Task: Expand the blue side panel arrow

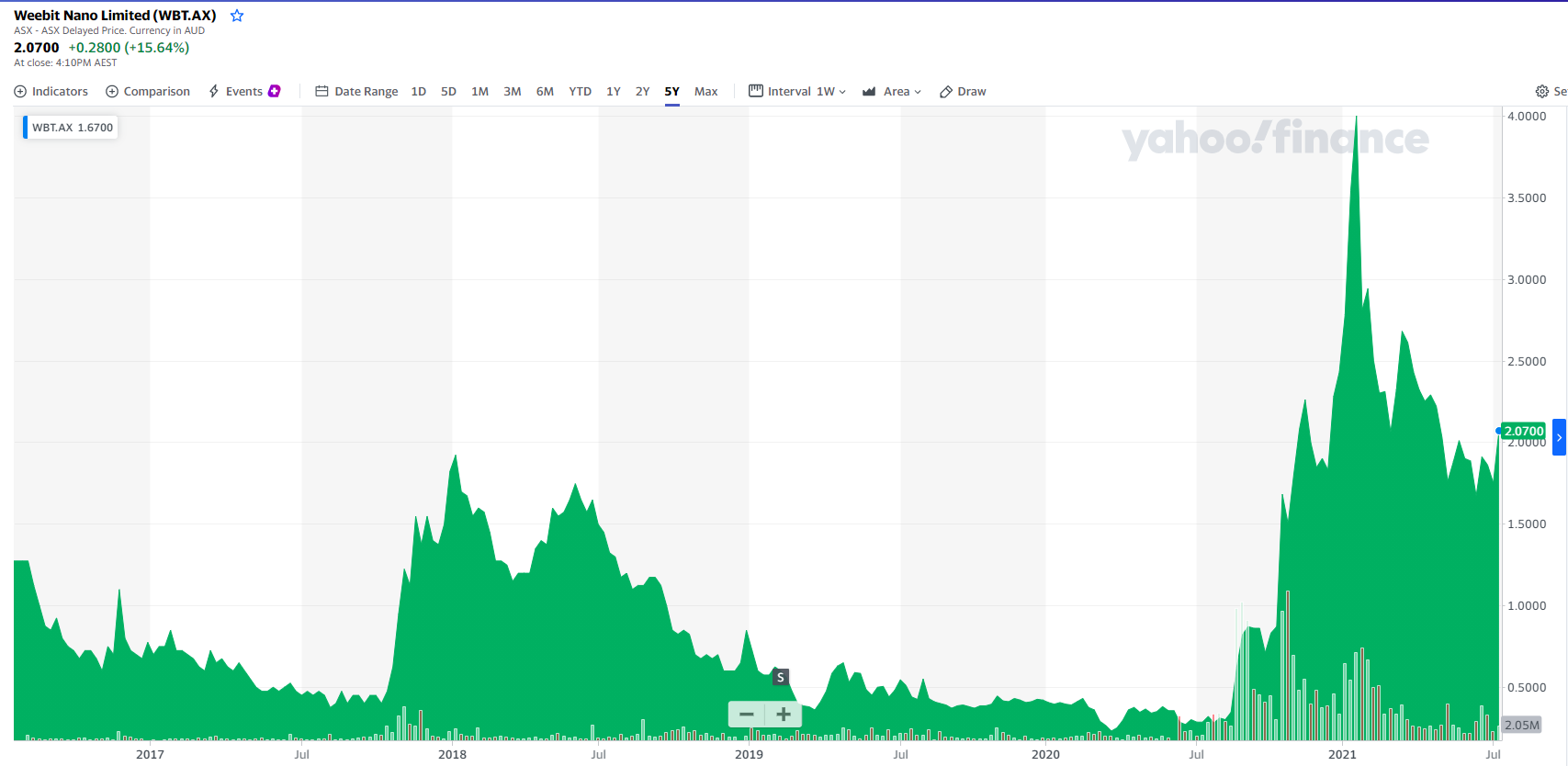Action: point(1559,437)
